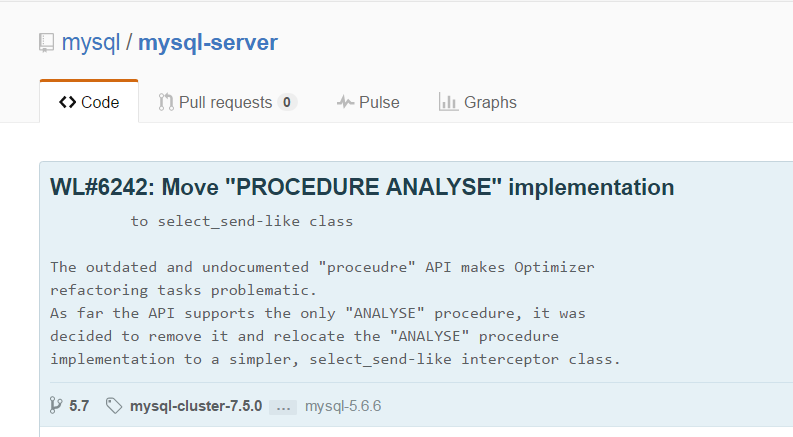793x437 pixels.
Task: Switch to the Pull requests tab
Action: click(228, 102)
